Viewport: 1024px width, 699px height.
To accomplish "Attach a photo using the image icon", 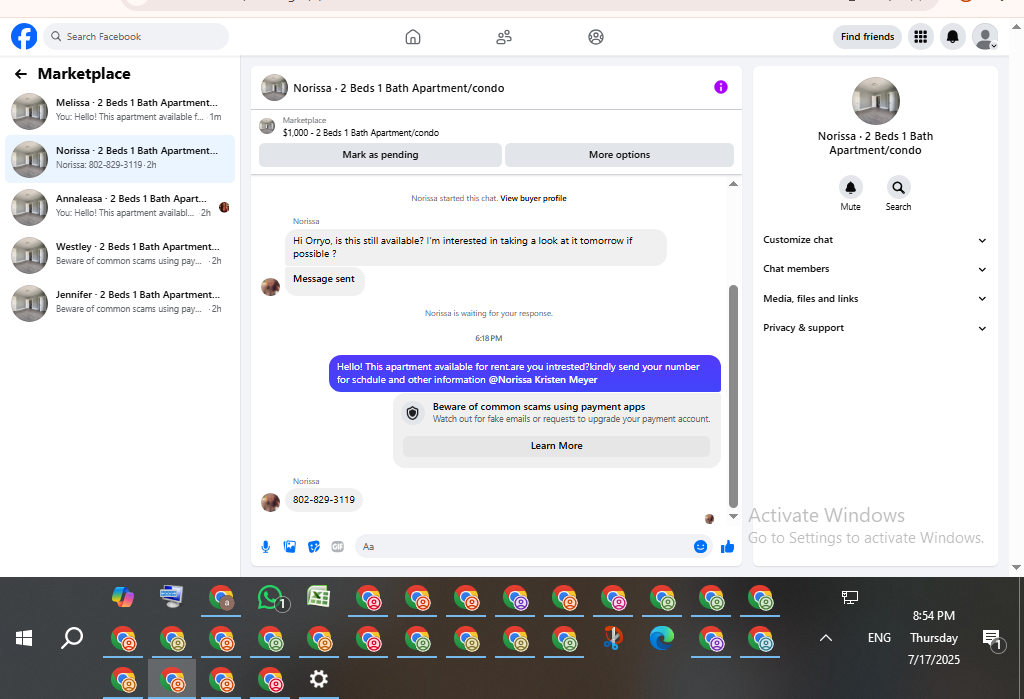I will pyautogui.click(x=290, y=547).
